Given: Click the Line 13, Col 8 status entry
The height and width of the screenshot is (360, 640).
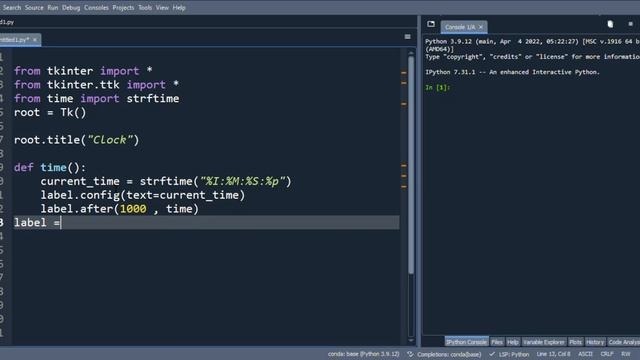Looking at the screenshot, I should [x=553, y=354].
